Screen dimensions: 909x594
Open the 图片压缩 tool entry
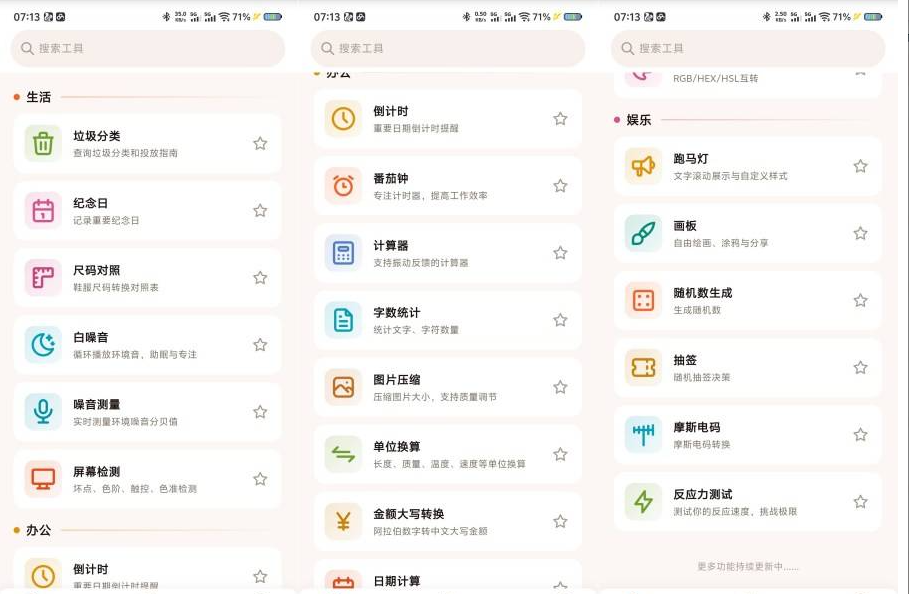448,387
